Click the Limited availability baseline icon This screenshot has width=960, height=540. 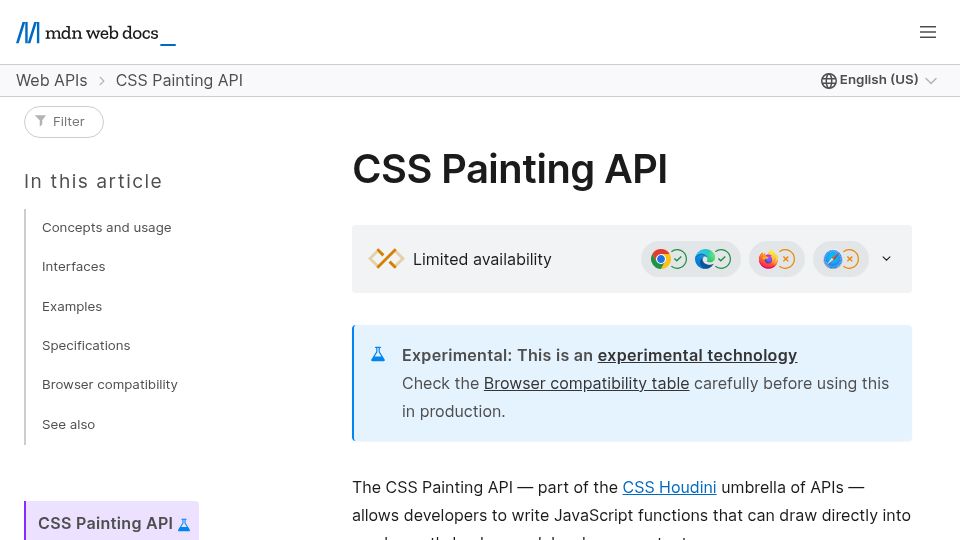(x=386, y=259)
